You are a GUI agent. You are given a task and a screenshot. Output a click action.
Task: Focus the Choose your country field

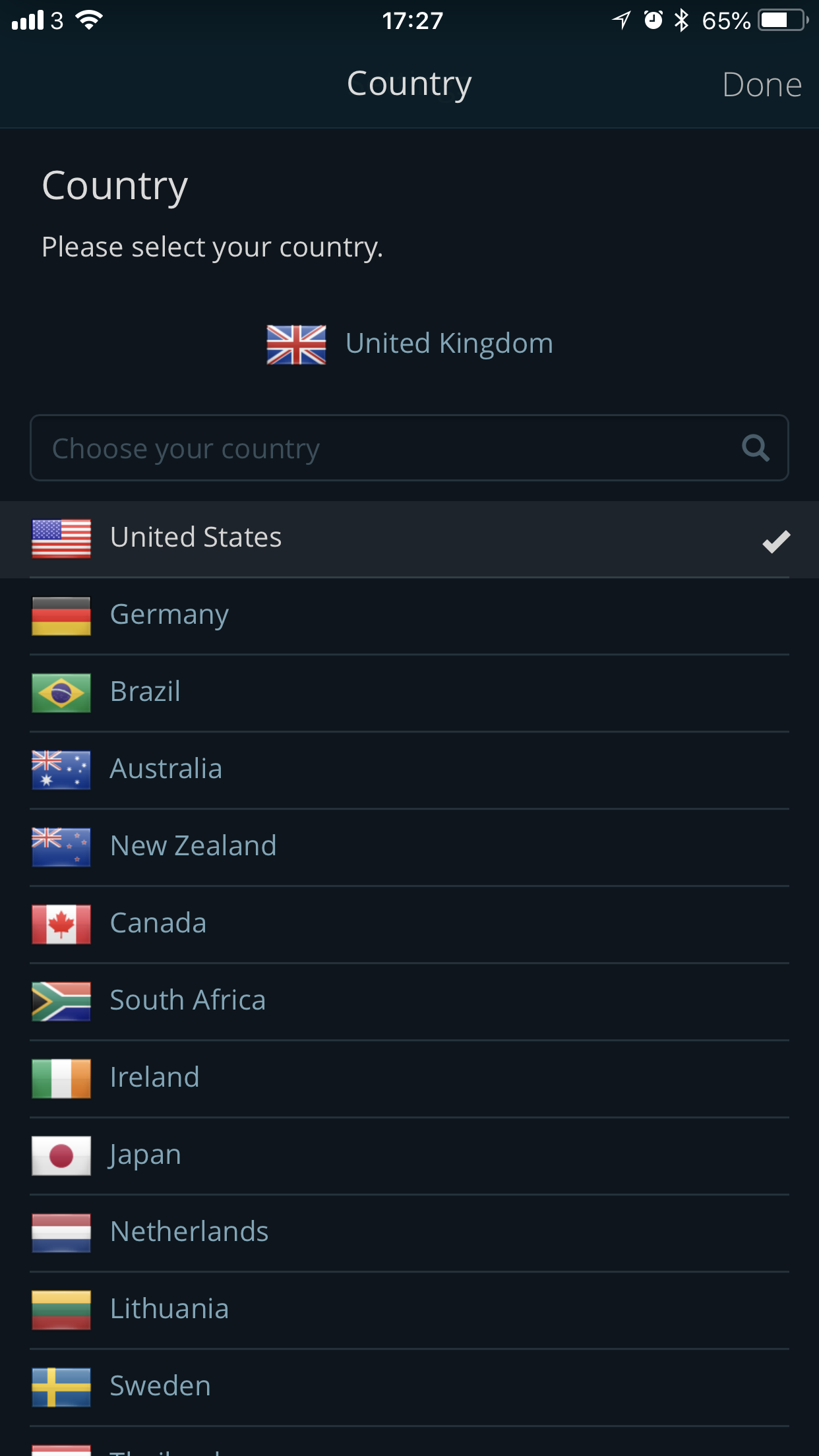[x=409, y=448]
